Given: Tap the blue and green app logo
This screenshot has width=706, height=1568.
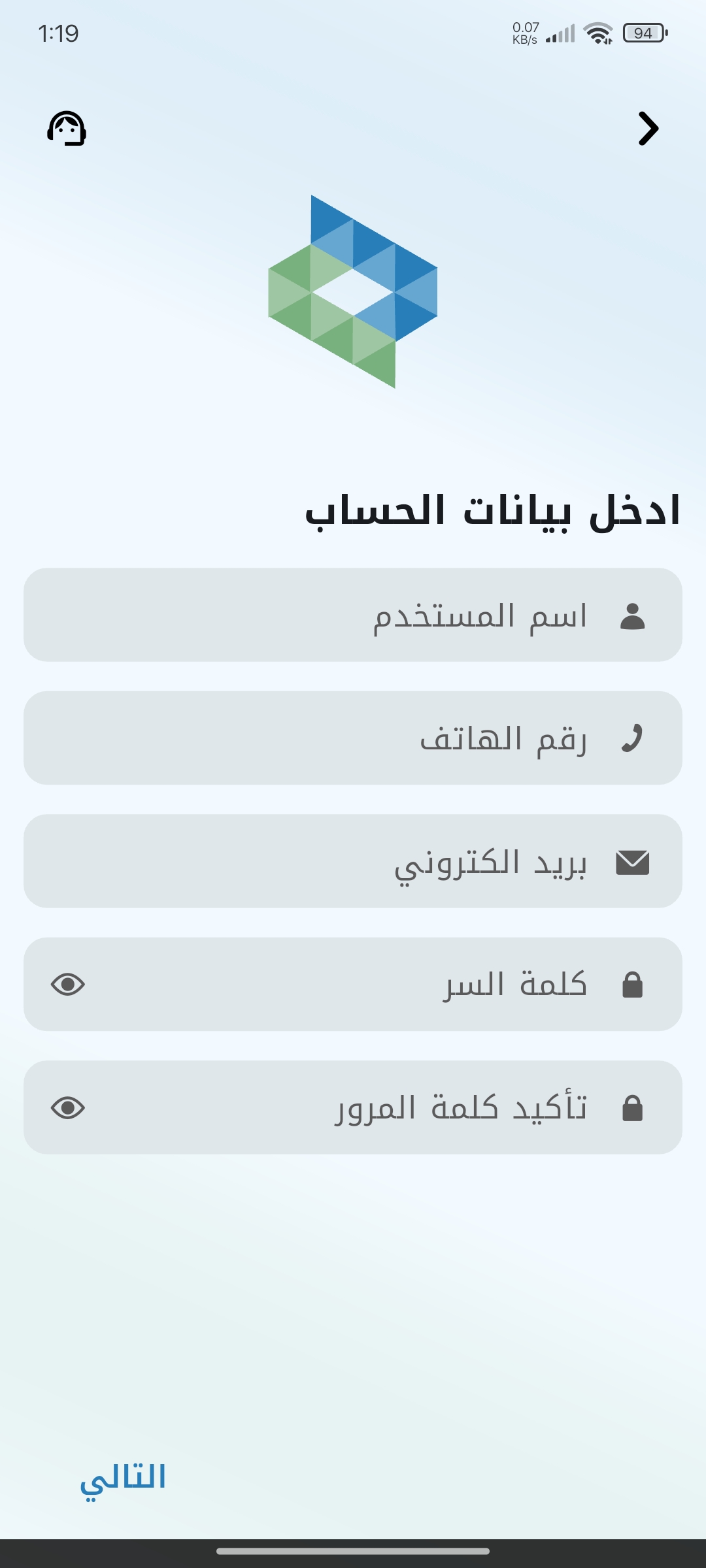Looking at the screenshot, I should (x=353, y=291).
